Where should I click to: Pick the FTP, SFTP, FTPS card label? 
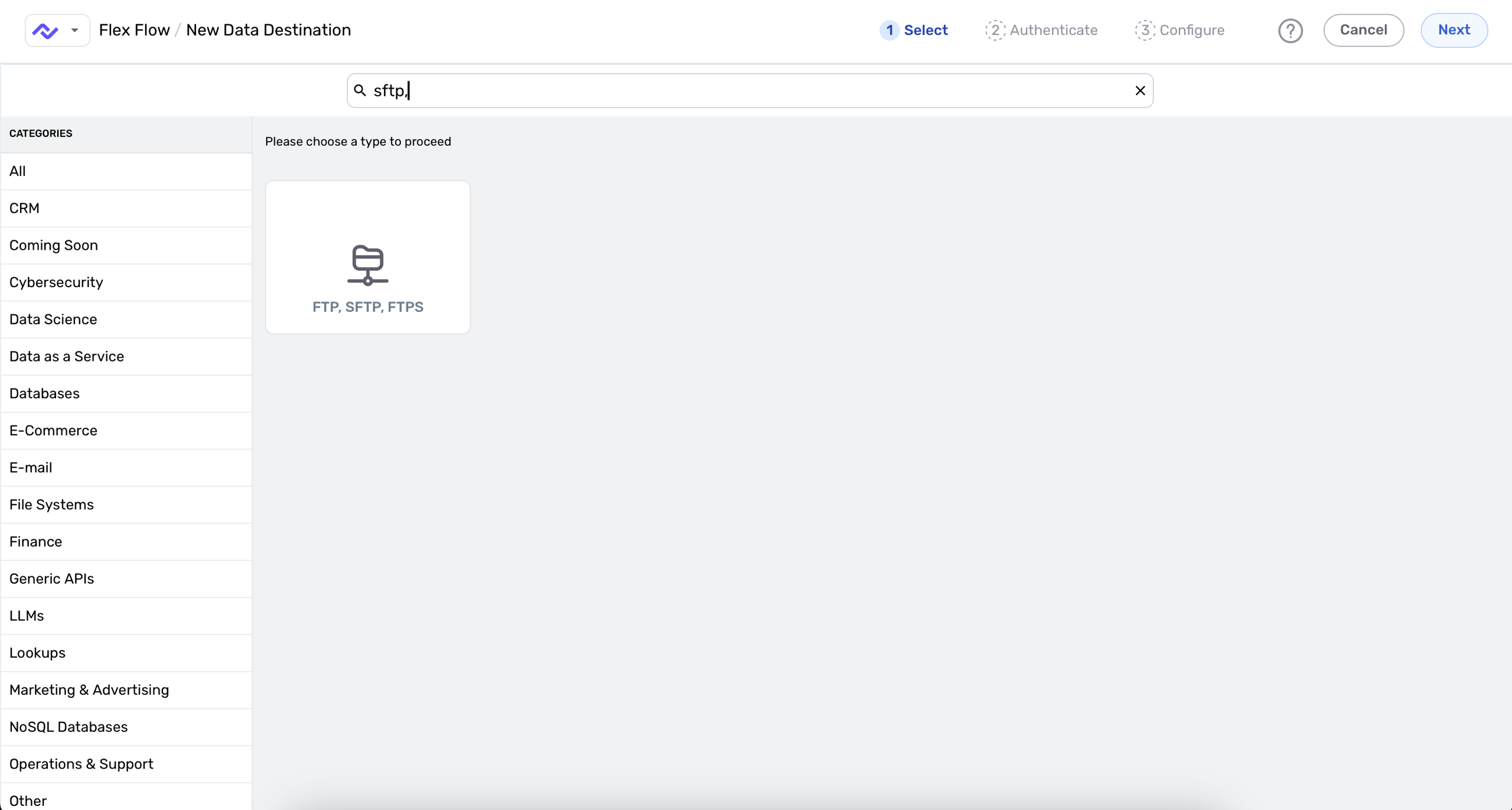pyautogui.click(x=367, y=307)
